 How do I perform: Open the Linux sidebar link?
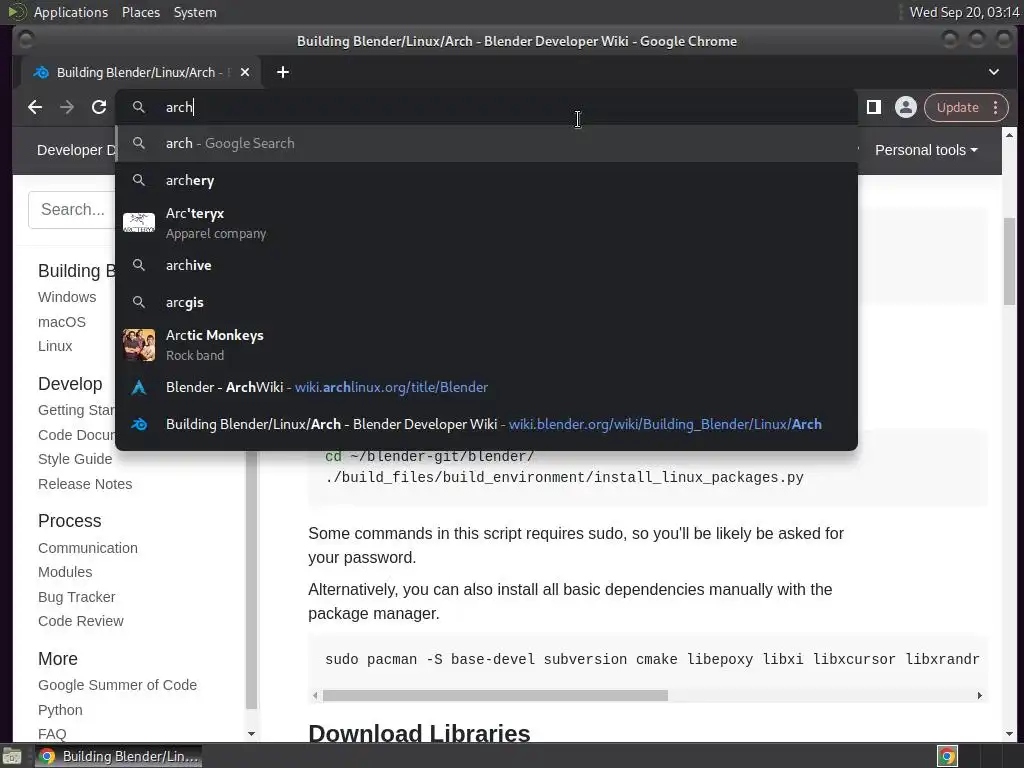(55, 346)
